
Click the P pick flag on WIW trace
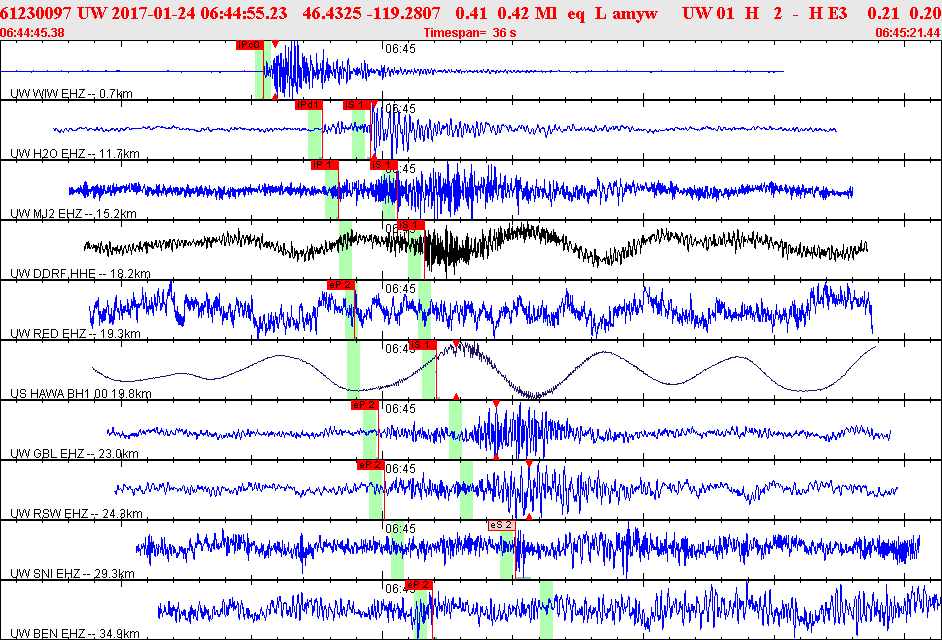click(x=249, y=45)
